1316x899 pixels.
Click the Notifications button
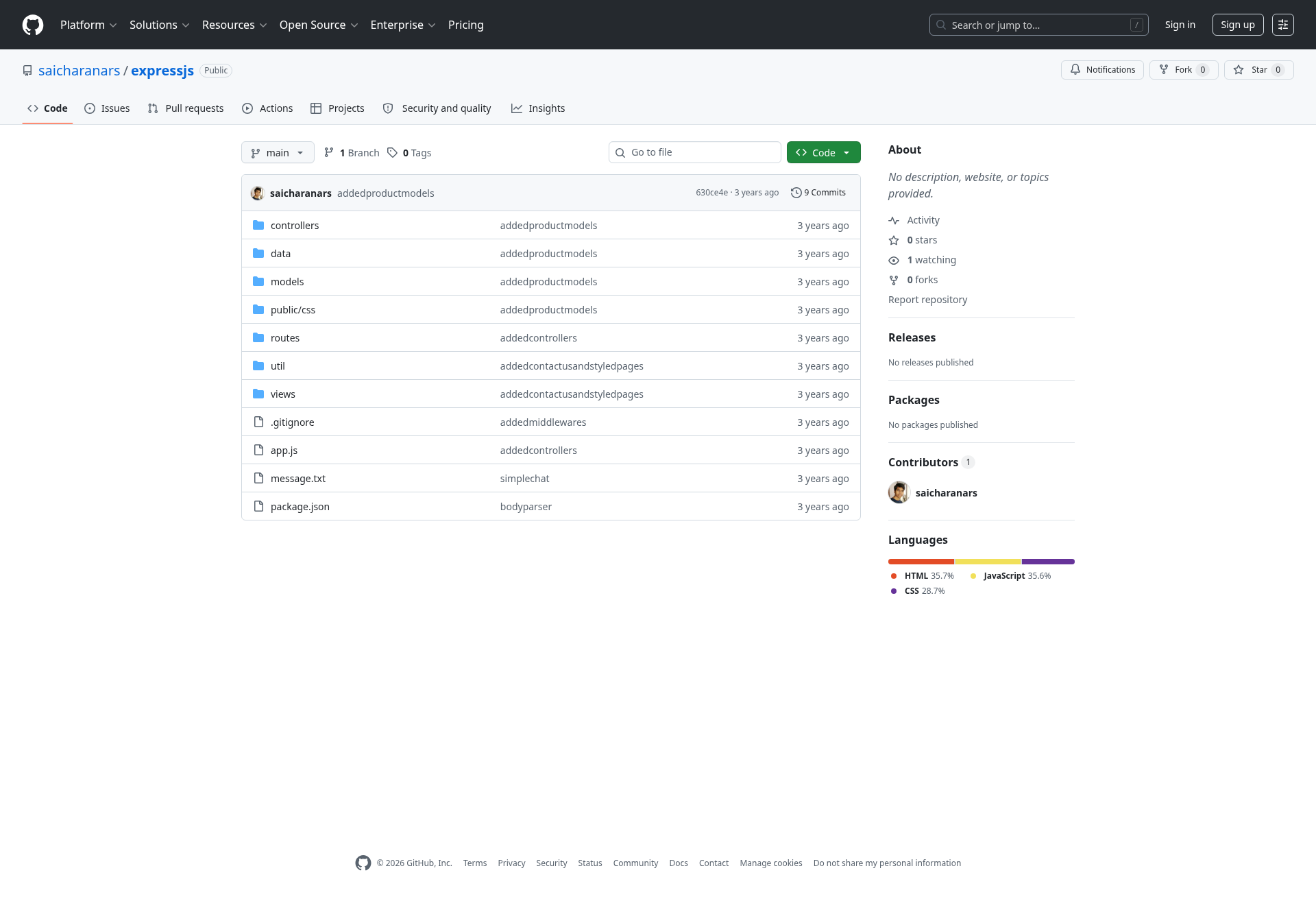tap(1102, 70)
